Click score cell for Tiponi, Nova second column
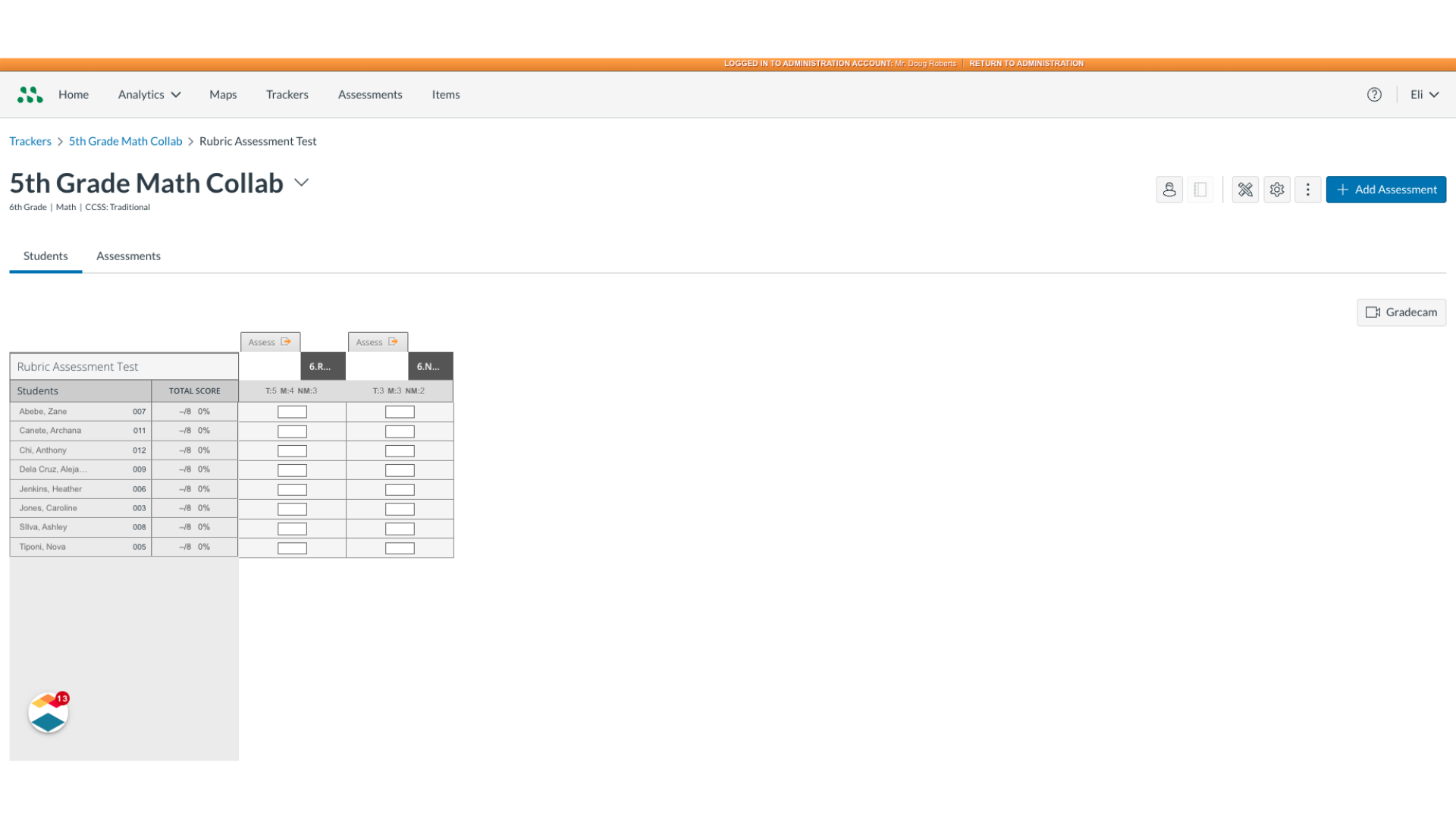Screen dimensions: 1456x819 (x=399, y=547)
